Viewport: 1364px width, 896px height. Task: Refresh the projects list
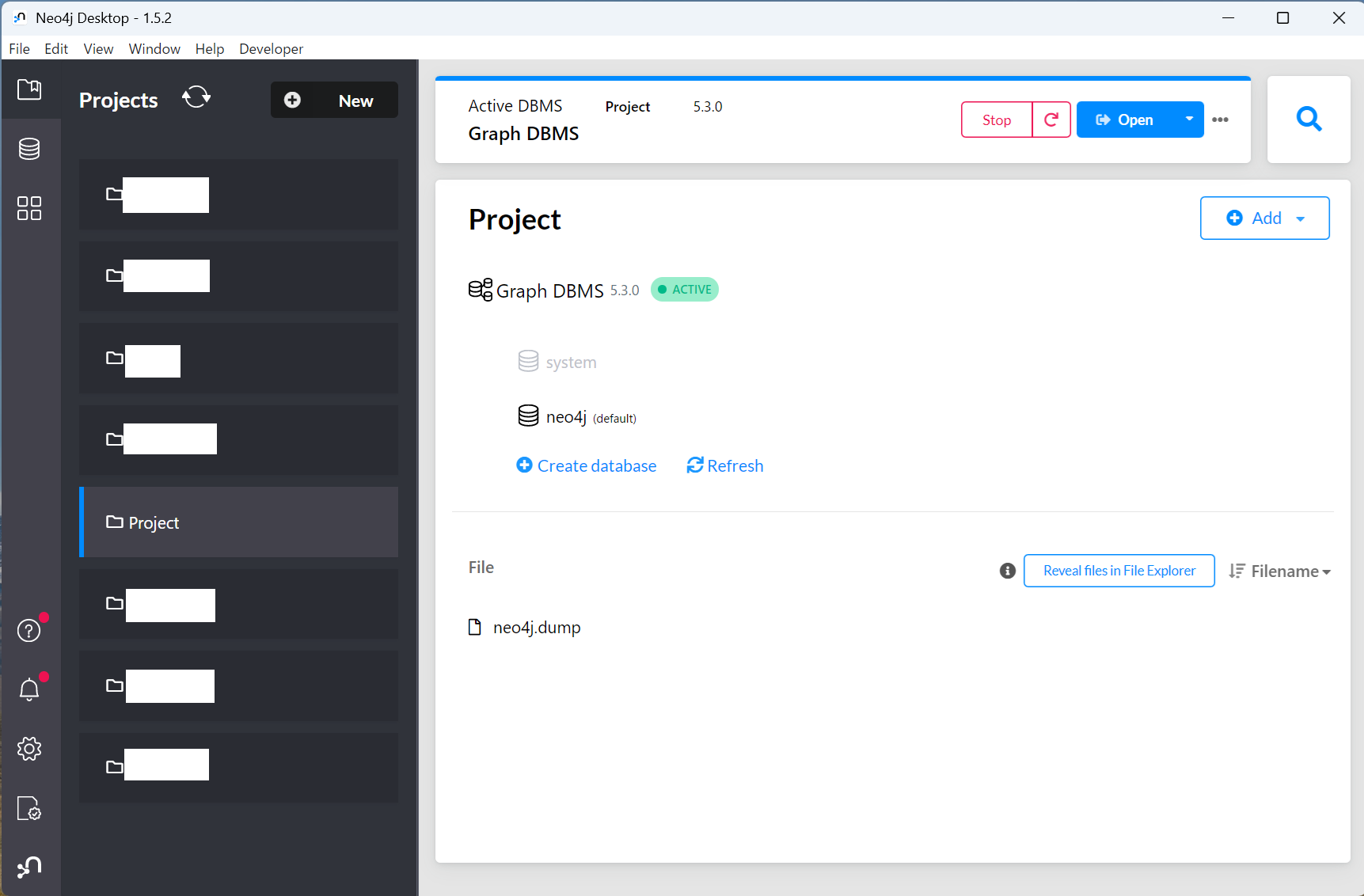196,97
